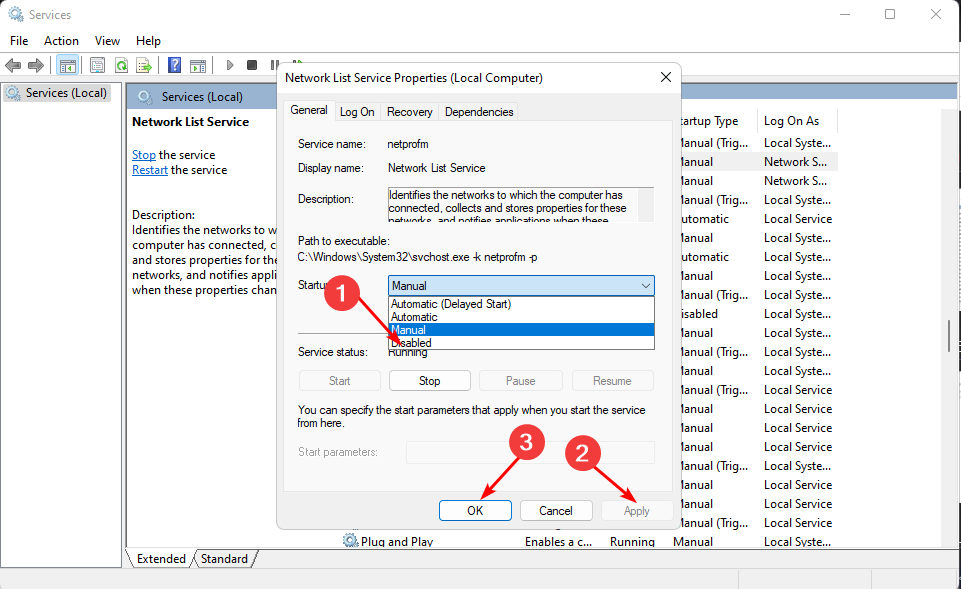Confirm with the OK button
The height and width of the screenshot is (589, 961).
pos(475,511)
